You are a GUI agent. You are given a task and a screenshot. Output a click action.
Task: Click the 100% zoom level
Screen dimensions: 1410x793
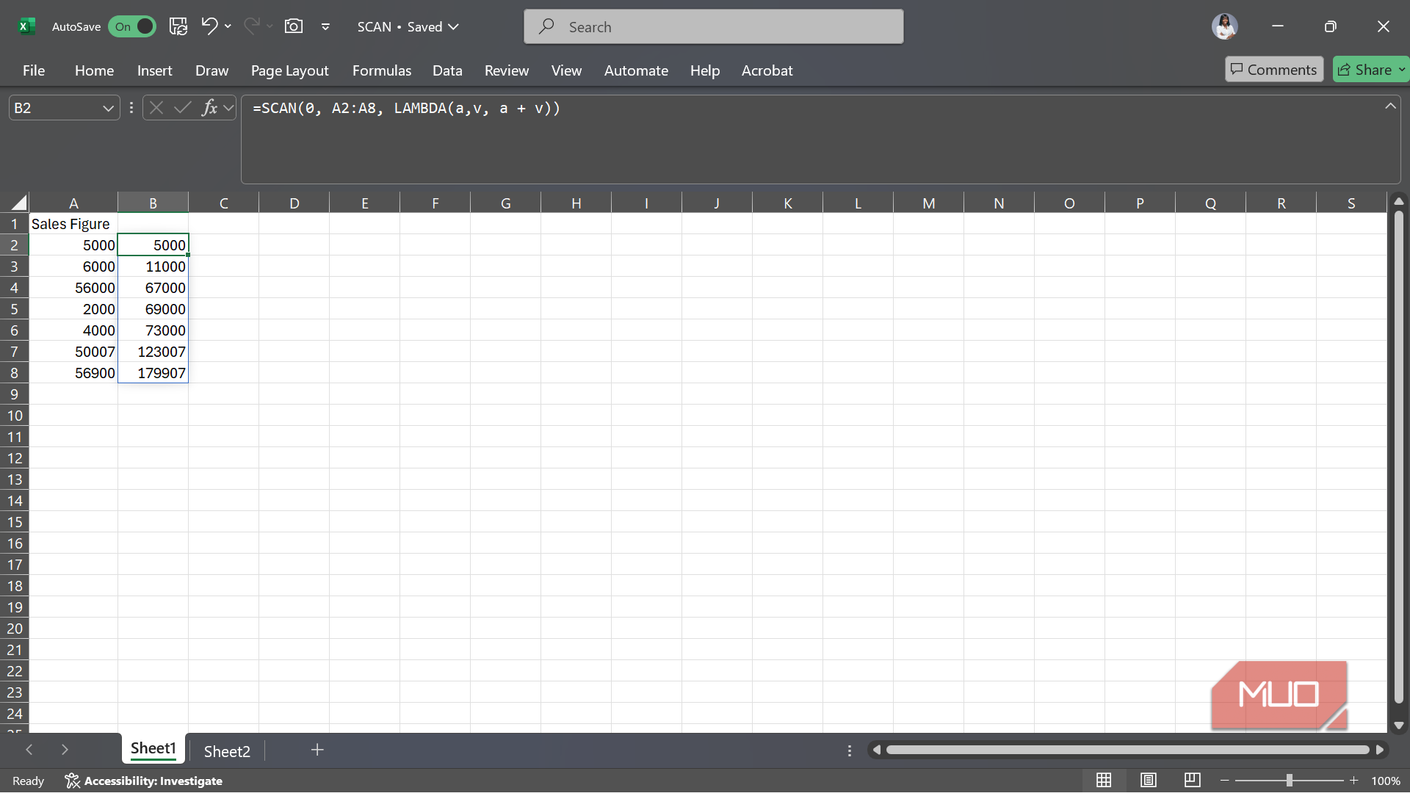[x=1385, y=781]
